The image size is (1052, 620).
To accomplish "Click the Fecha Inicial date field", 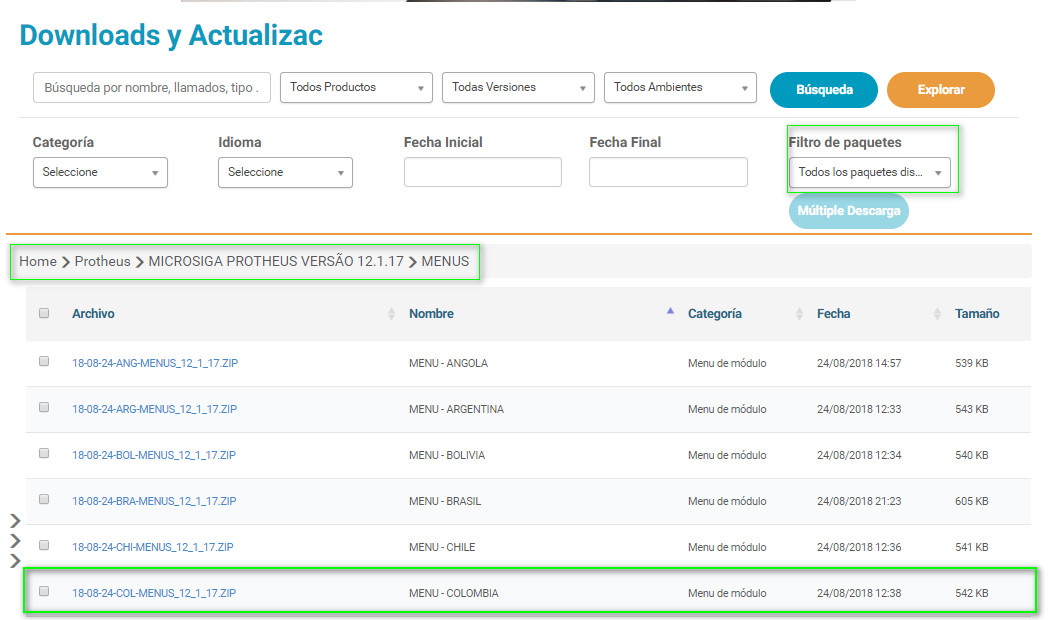I will pyautogui.click(x=482, y=172).
